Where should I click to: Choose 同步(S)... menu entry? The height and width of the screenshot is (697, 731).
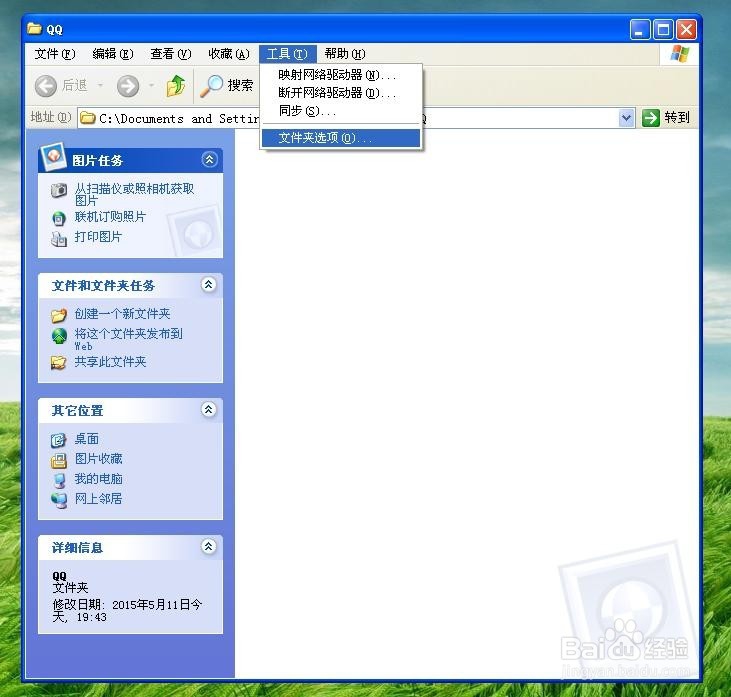coord(341,111)
